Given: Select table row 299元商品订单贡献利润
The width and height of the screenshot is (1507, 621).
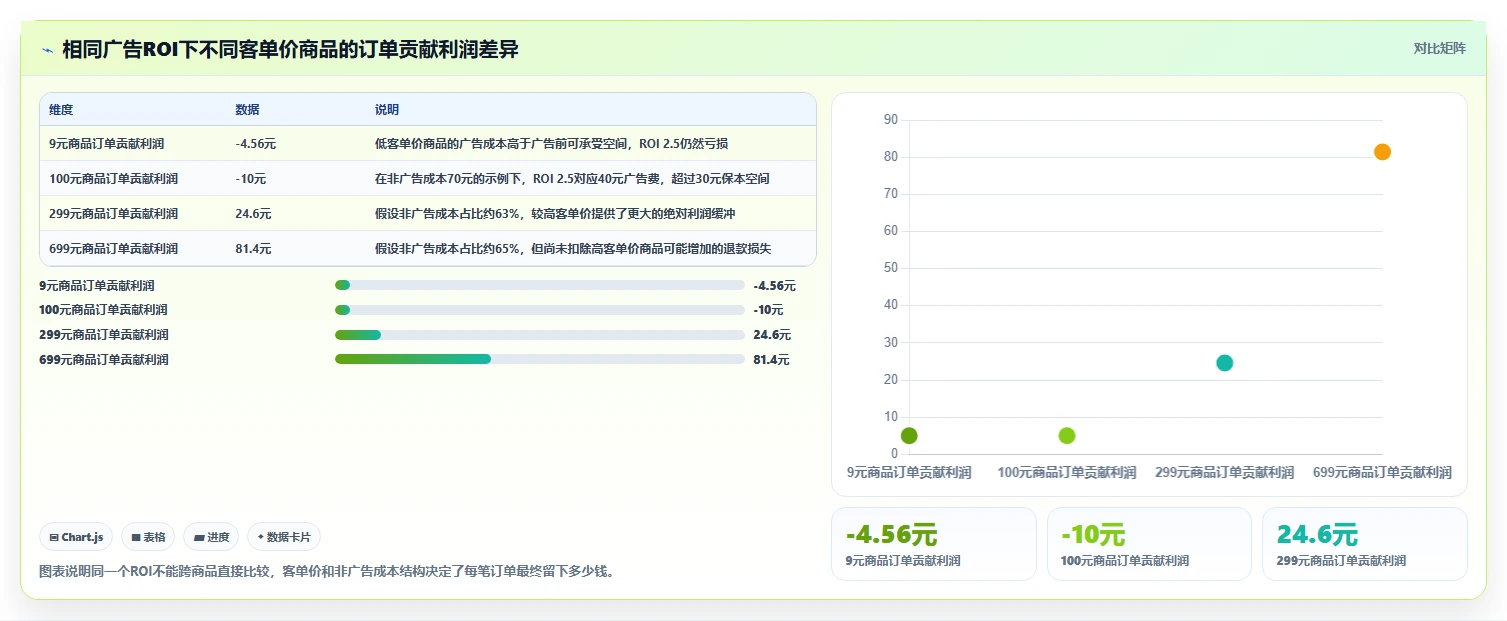Looking at the screenshot, I should click(x=428, y=214).
